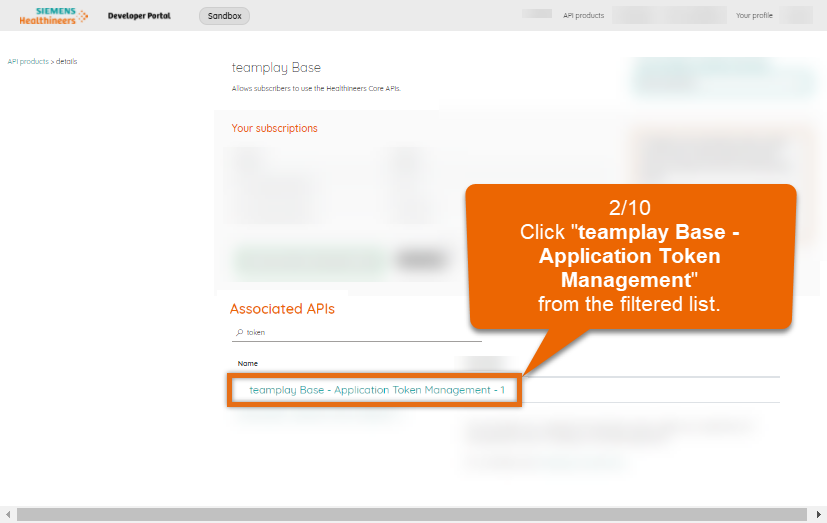Open API products in top navigation
827x523 pixels.
(583, 16)
